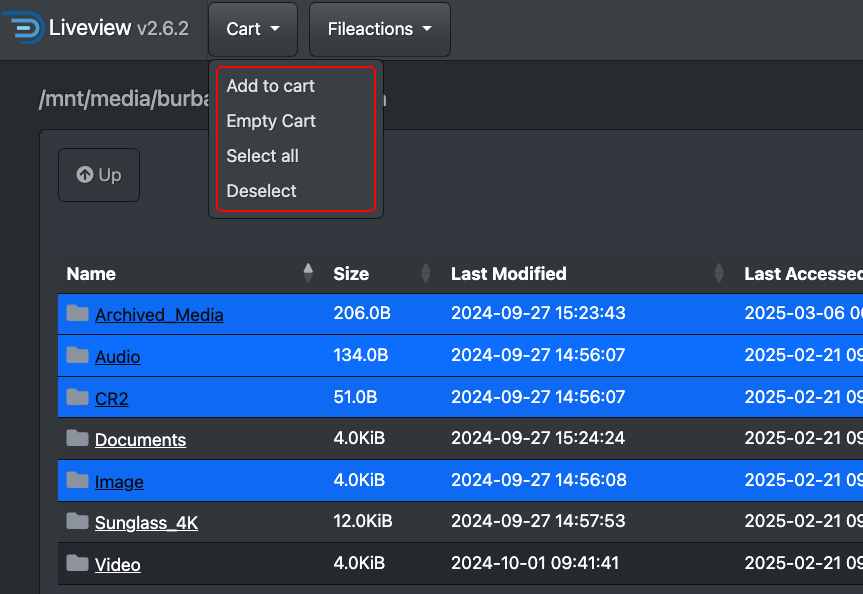Choose Add to cart menu option
Screen dimensions: 863x594
(270, 86)
